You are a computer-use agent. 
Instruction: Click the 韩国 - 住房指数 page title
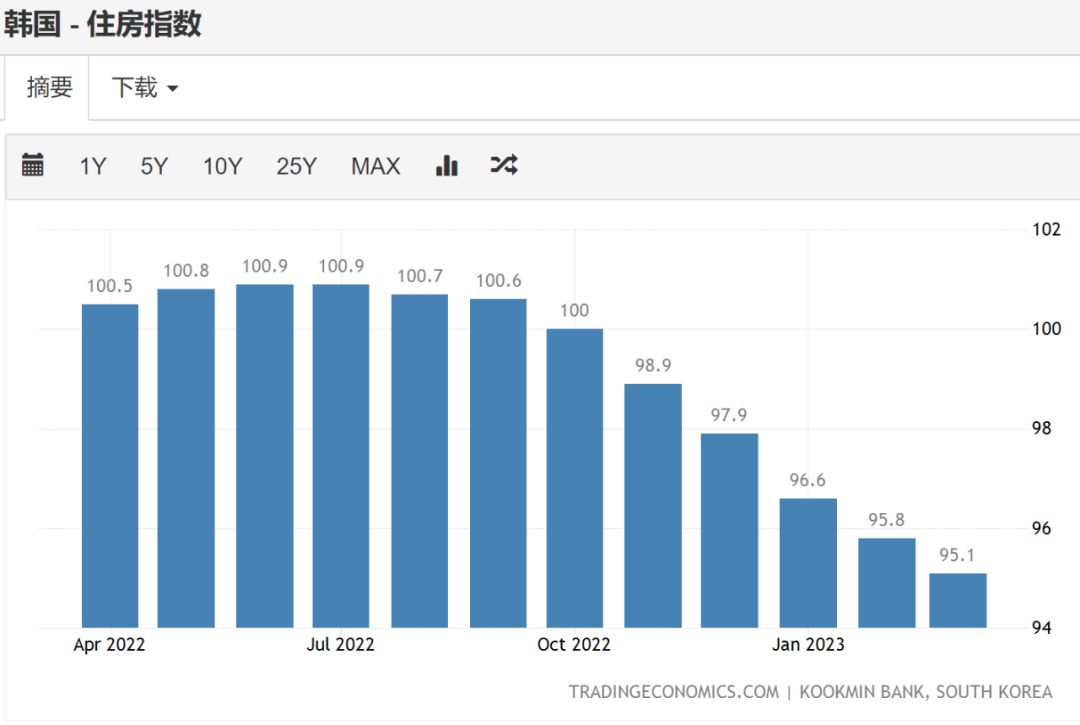coord(103,25)
